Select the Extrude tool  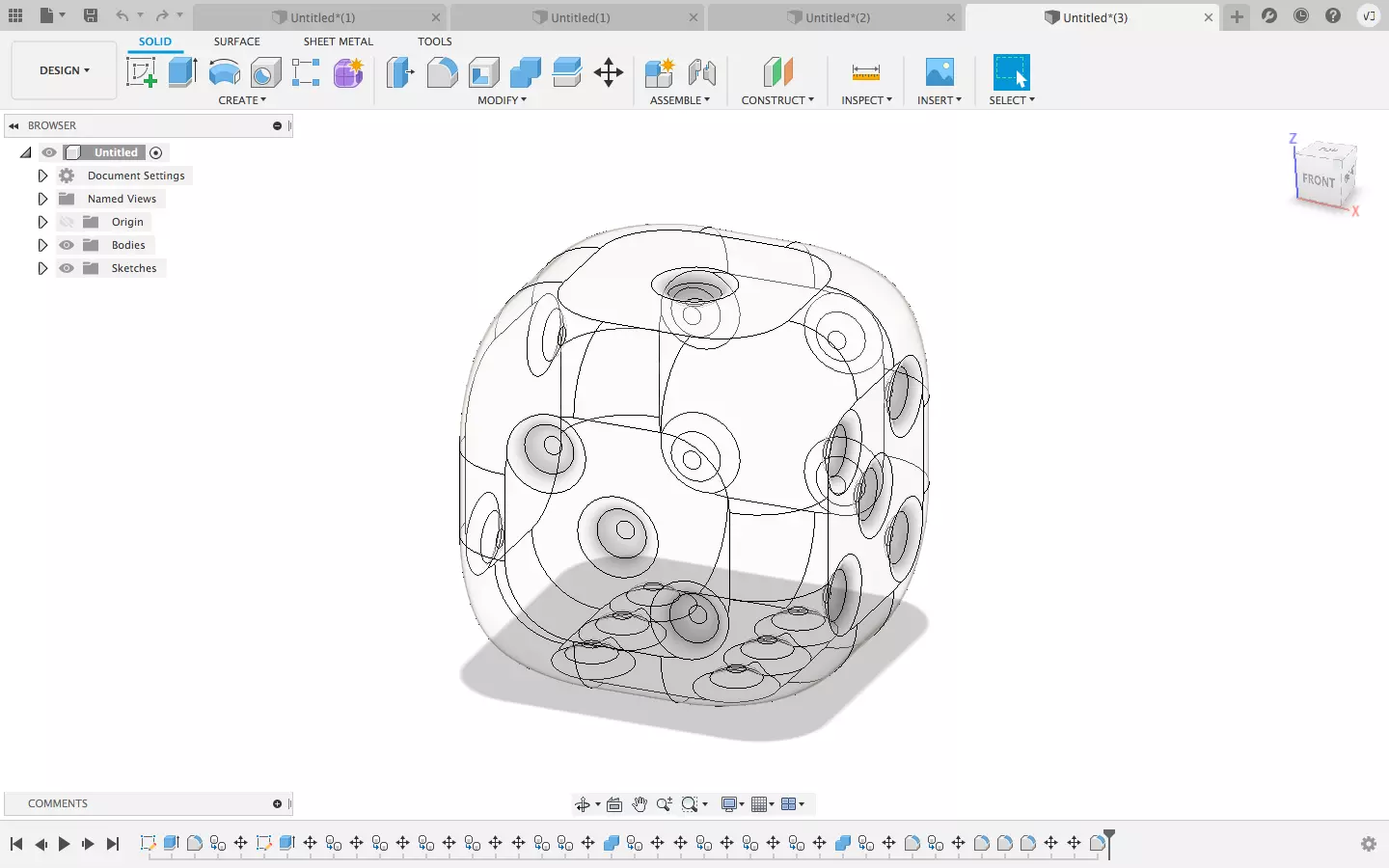coord(182,72)
